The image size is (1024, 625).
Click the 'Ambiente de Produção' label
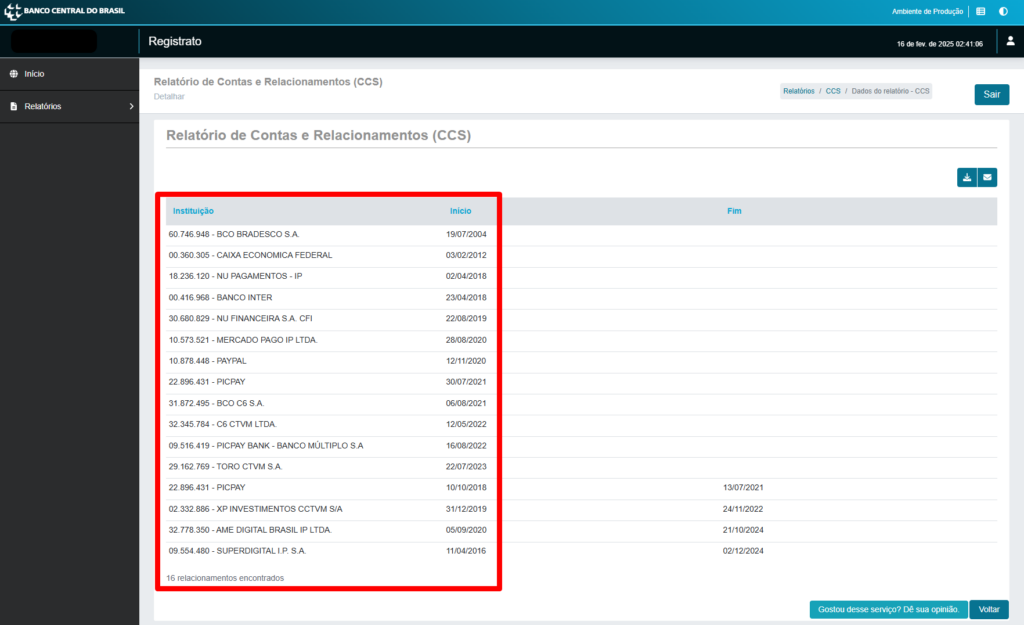(x=927, y=11)
